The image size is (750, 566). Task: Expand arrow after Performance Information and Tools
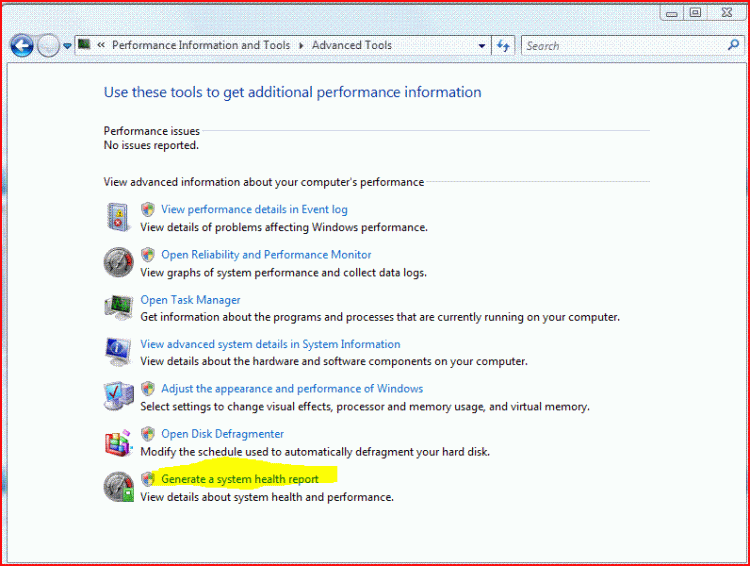(301, 45)
